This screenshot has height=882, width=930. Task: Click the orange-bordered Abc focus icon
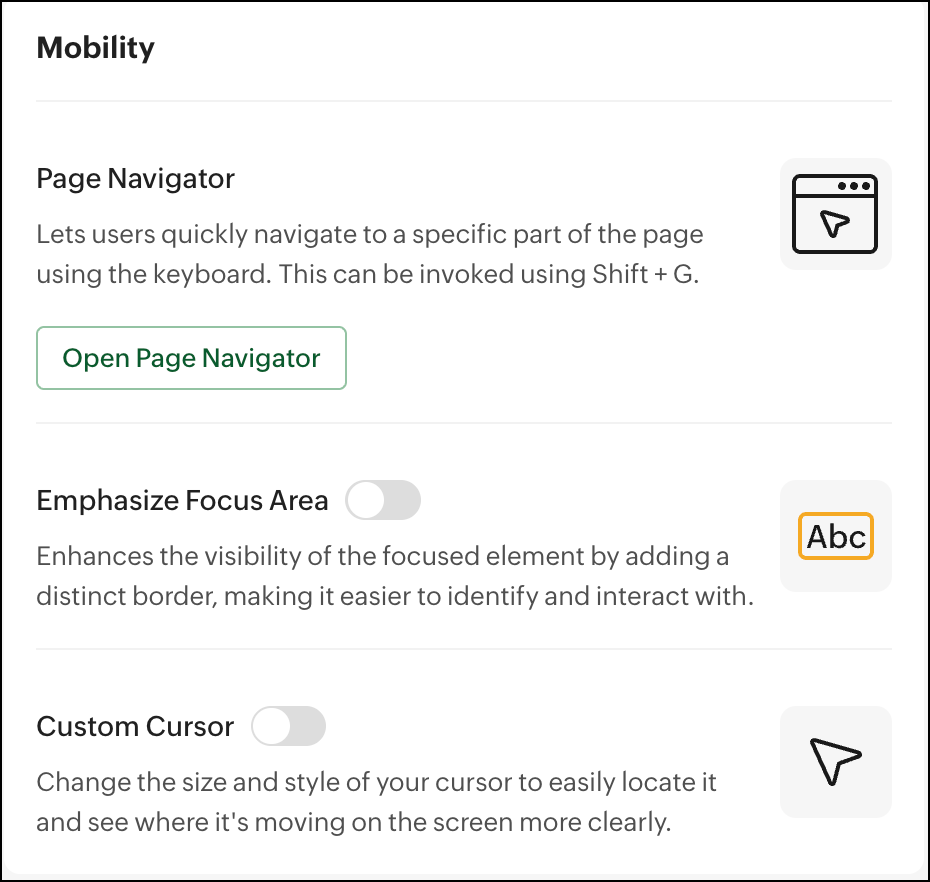835,536
